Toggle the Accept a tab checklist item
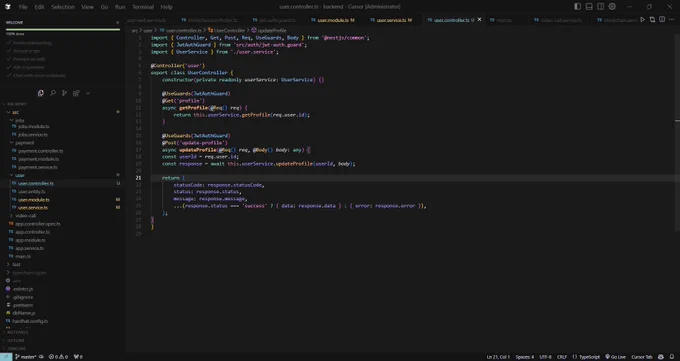 point(27,51)
